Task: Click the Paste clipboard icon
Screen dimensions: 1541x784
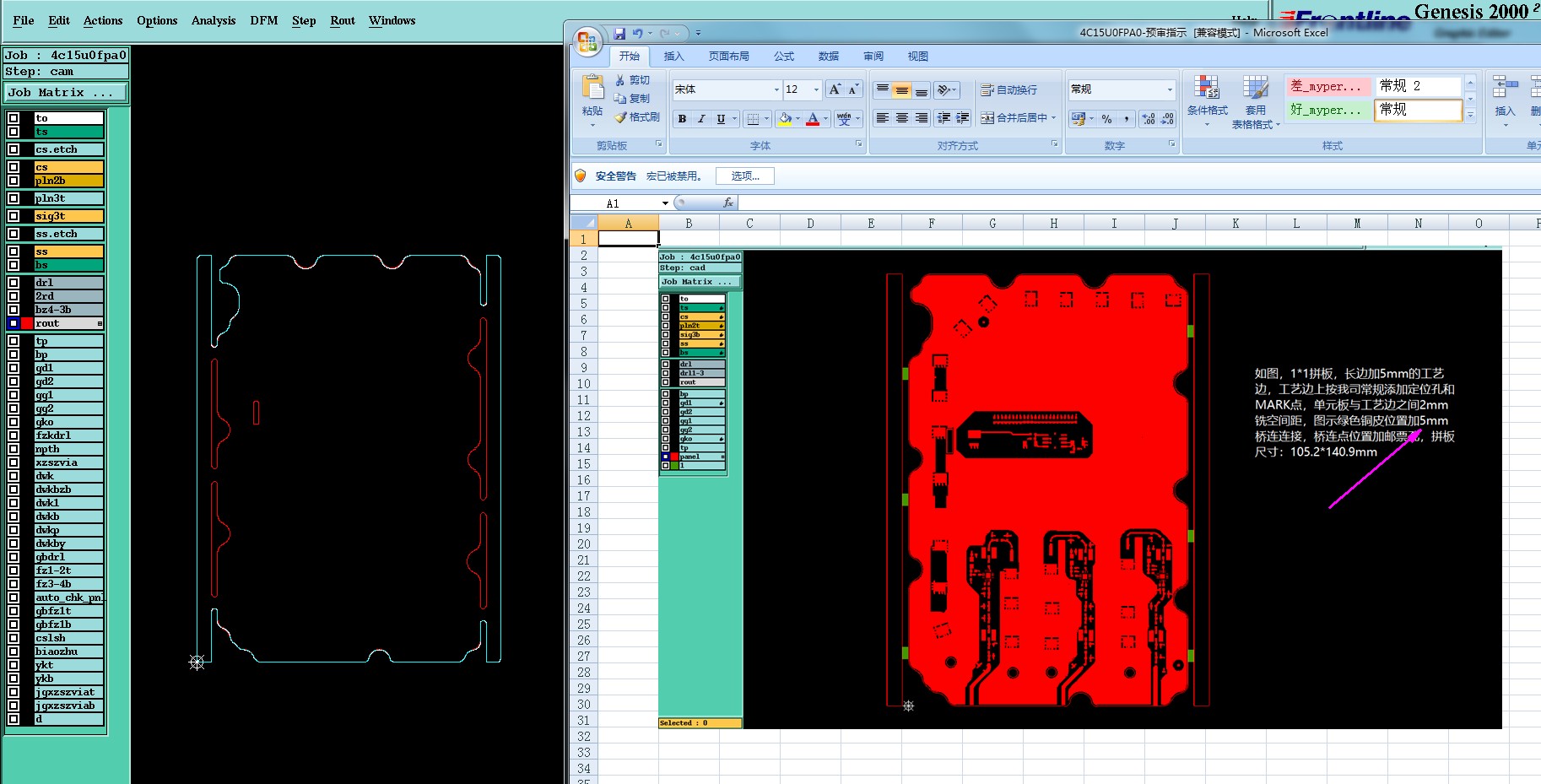Action: coord(592,88)
